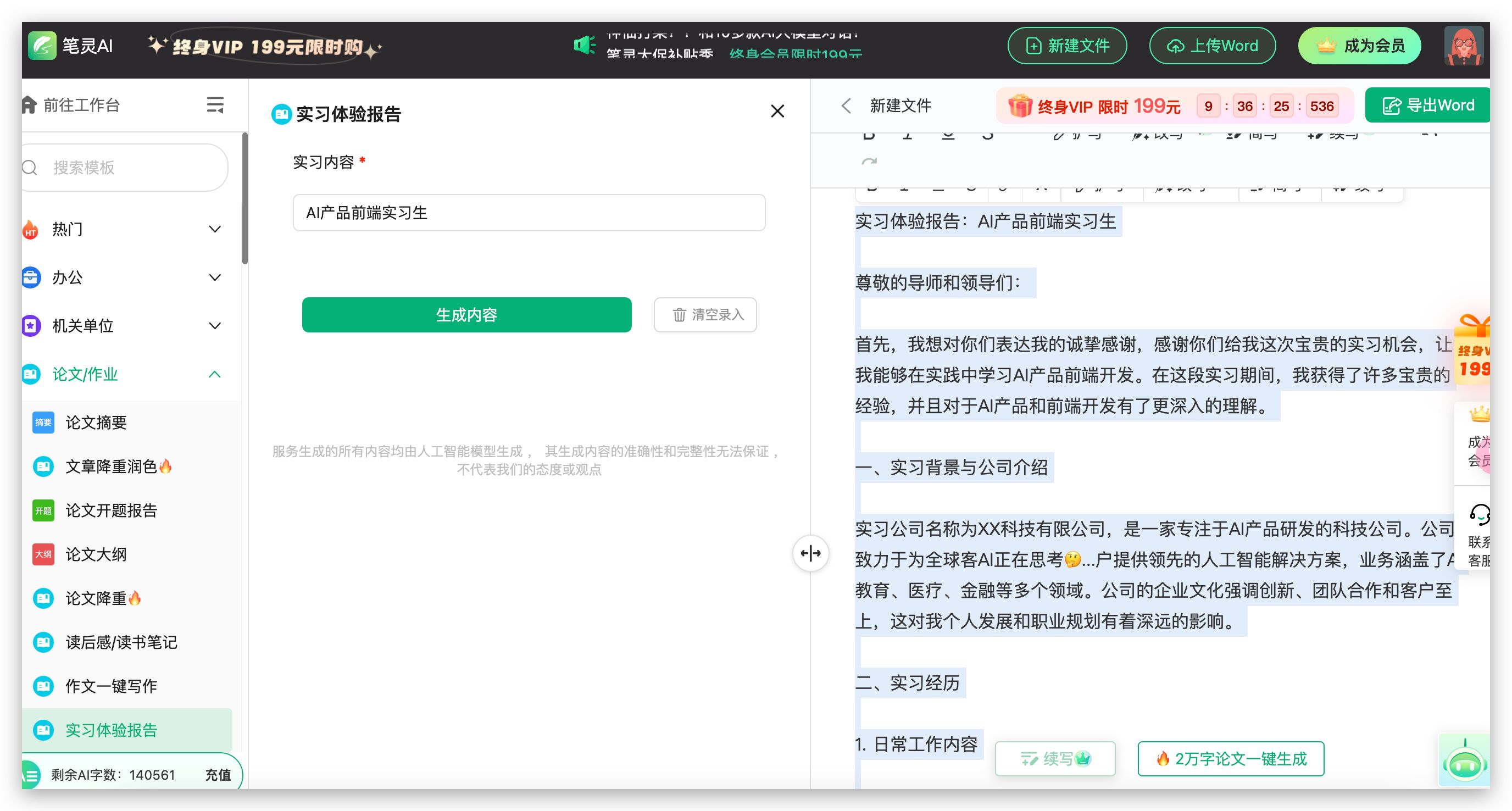Click the green megaphone announcement icon
Screen dimensions: 1512x811
click(x=585, y=45)
